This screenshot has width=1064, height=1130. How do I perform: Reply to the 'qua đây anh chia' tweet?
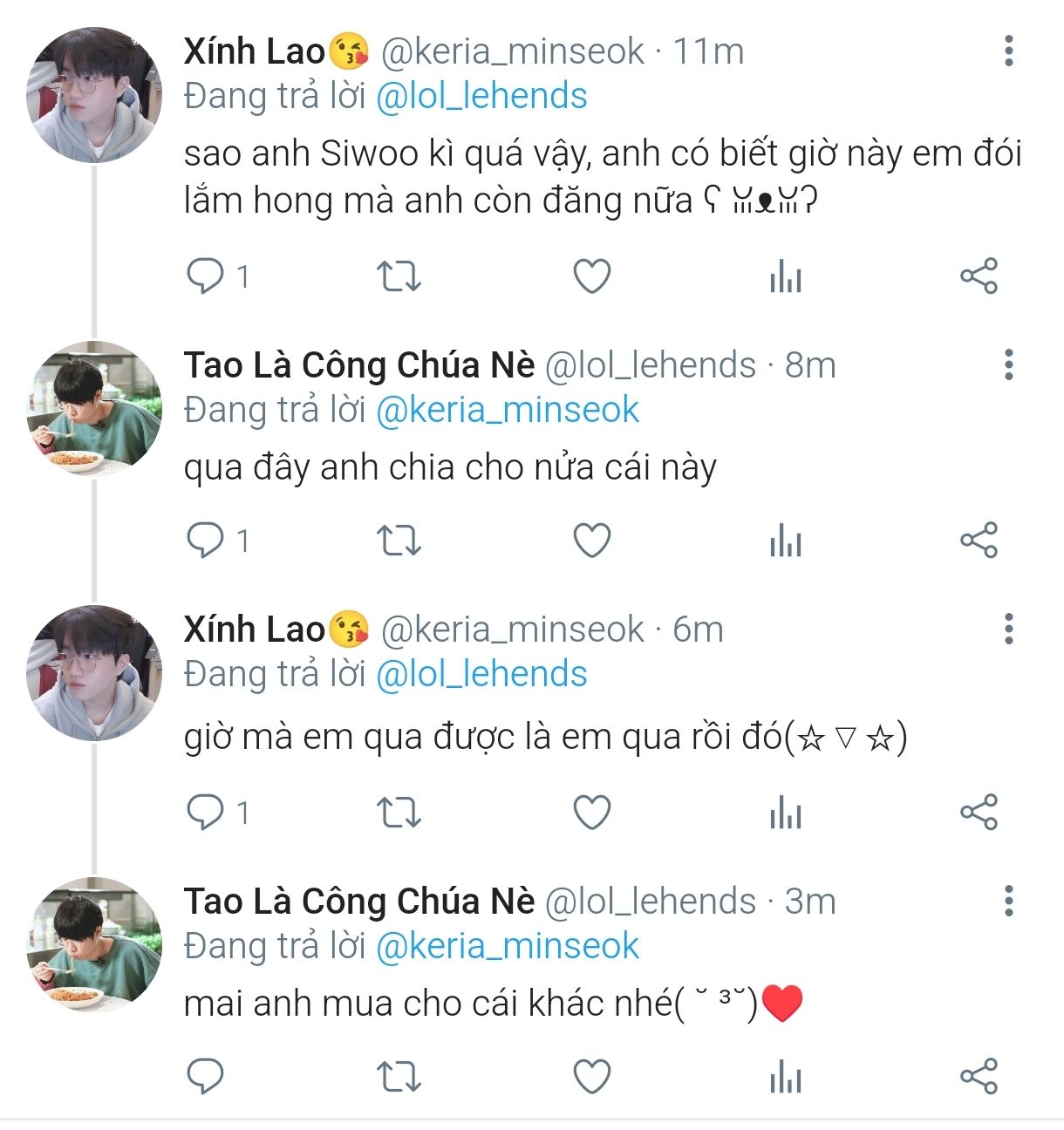pyautogui.click(x=206, y=541)
